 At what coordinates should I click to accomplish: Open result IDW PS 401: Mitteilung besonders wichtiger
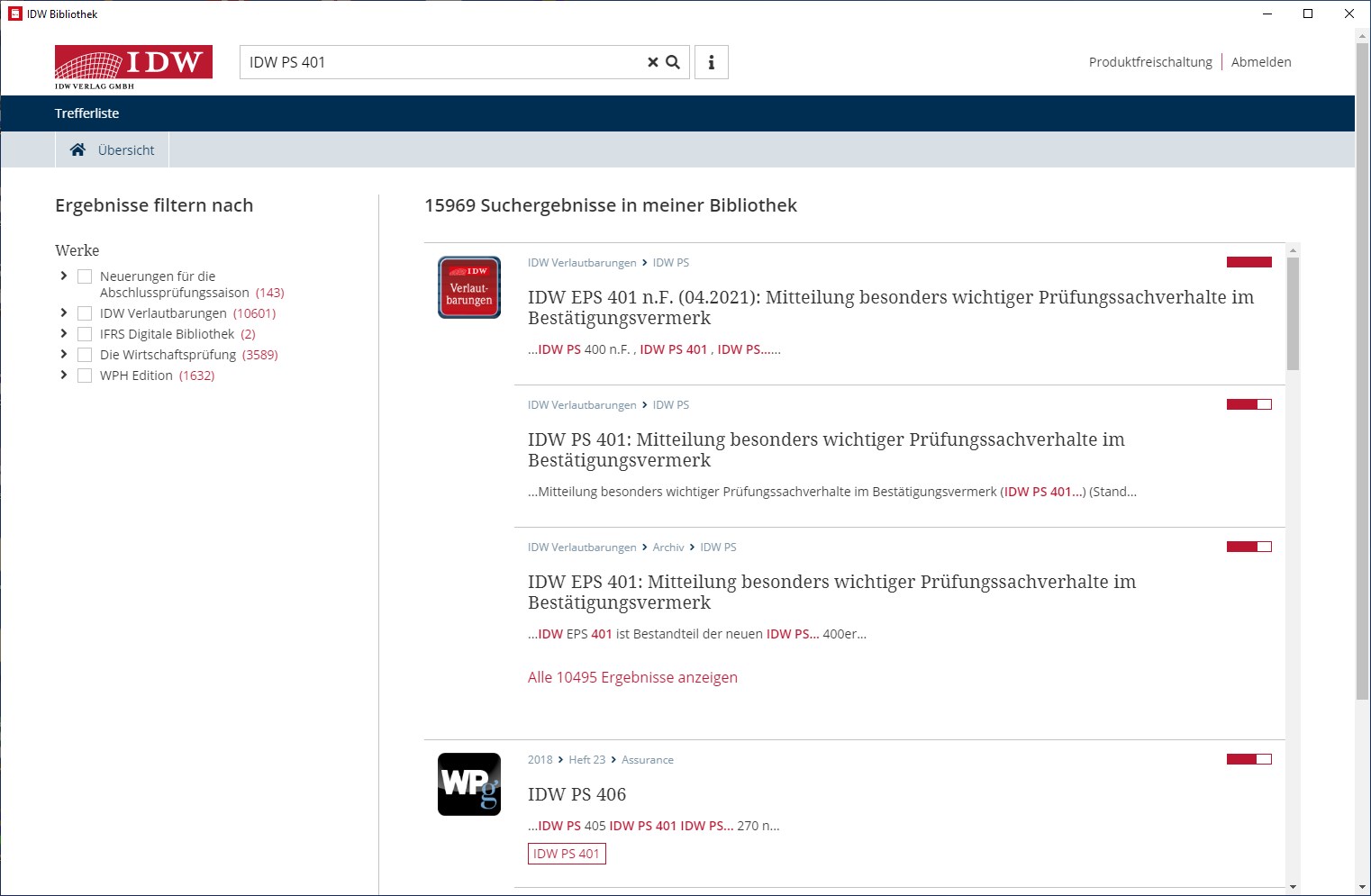(x=826, y=449)
